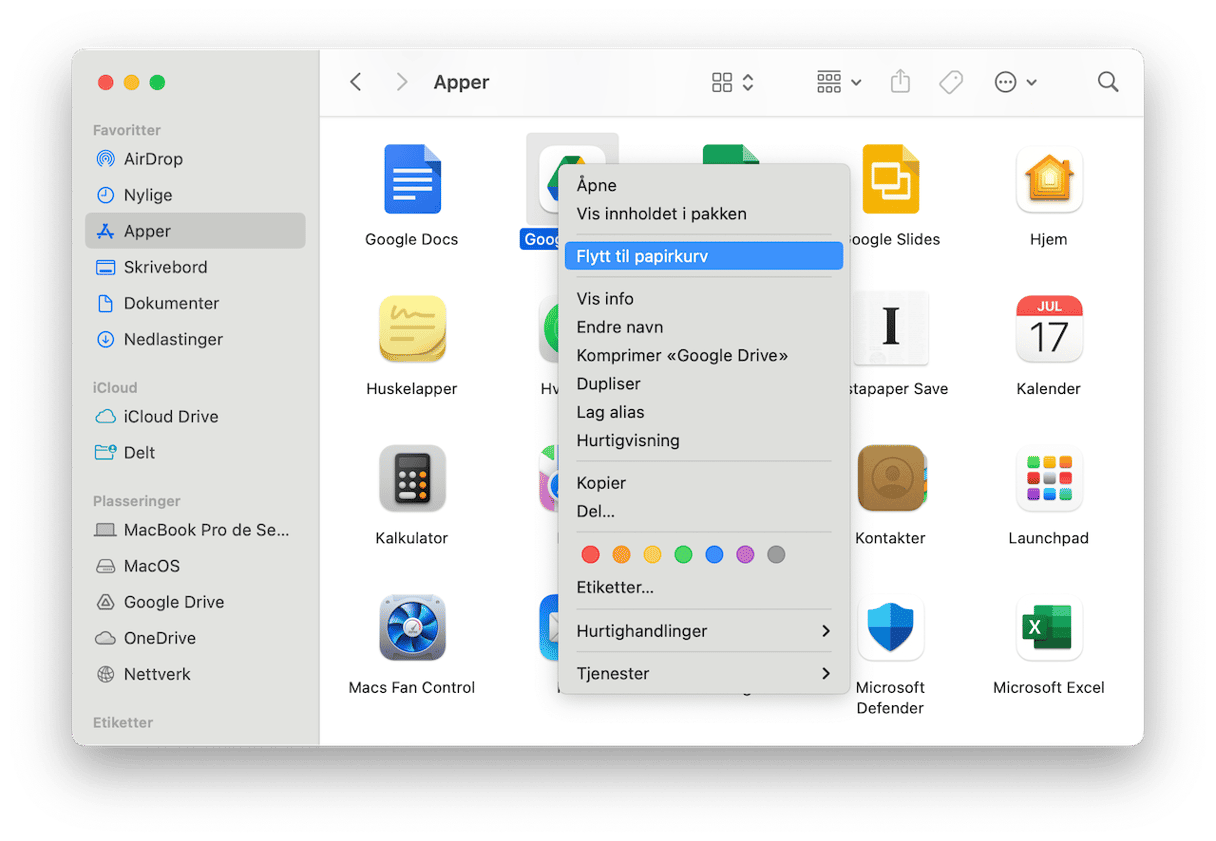Click the tag icon in toolbar
This screenshot has width=1216, height=841.
click(x=951, y=82)
